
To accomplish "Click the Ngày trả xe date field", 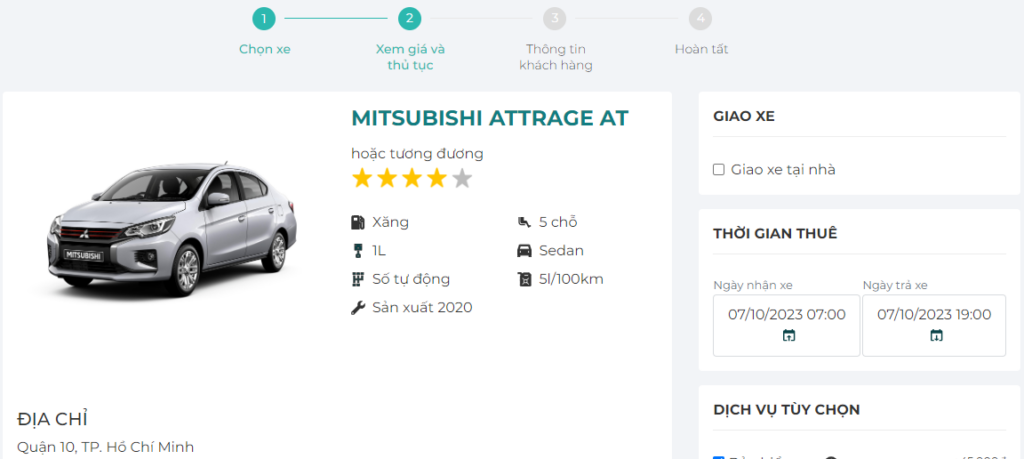I will coord(934,315).
